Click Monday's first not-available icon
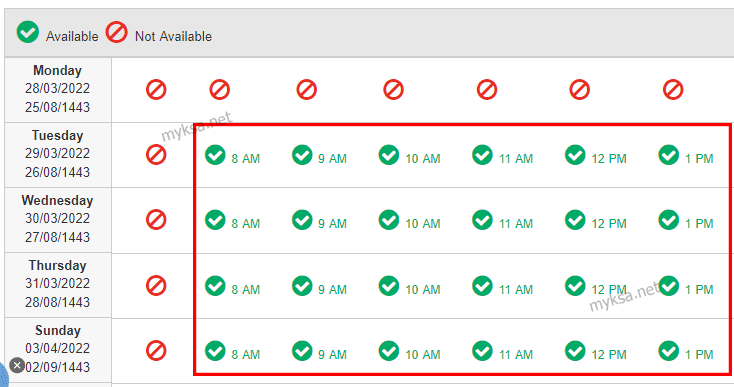Viewport: 734px width, 387px height. [x=156, y=89]
